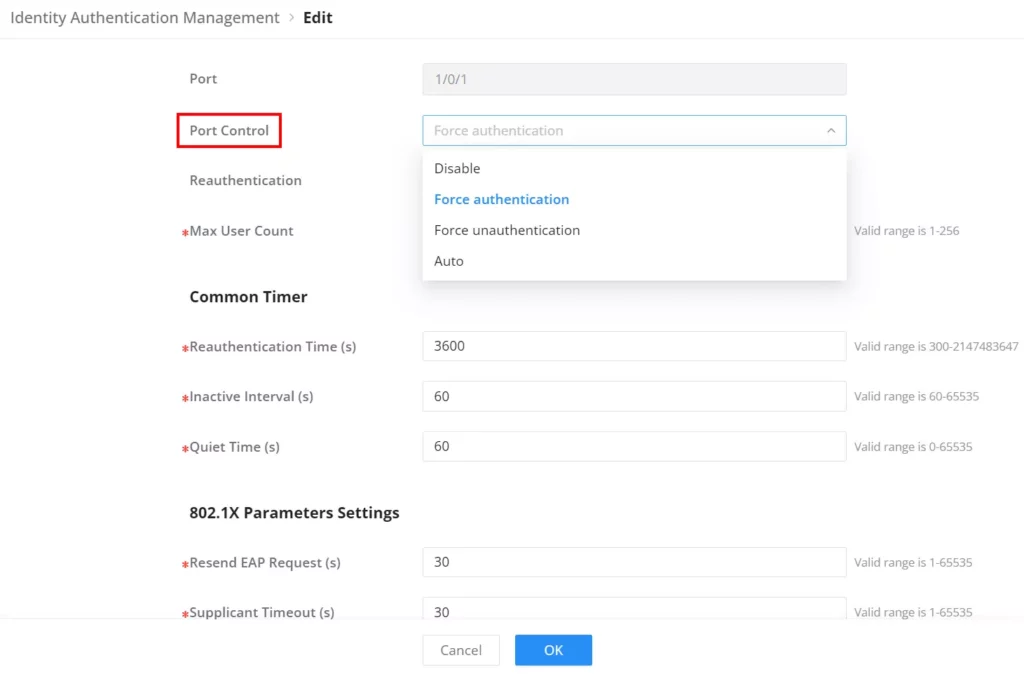Edit the Reauthentication Time field
The width and height of the screenshot is (1024, 674).
[634, 346]
